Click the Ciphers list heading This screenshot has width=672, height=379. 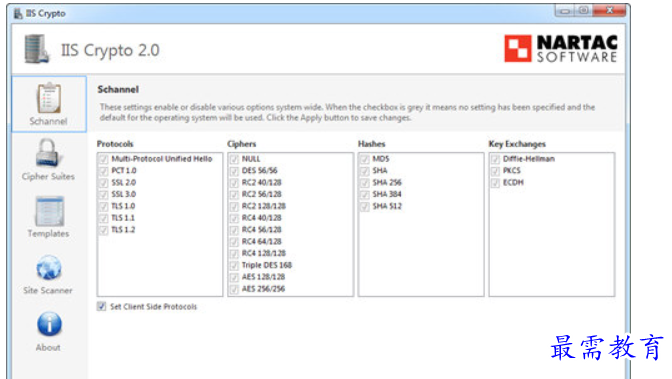[242, 144]
